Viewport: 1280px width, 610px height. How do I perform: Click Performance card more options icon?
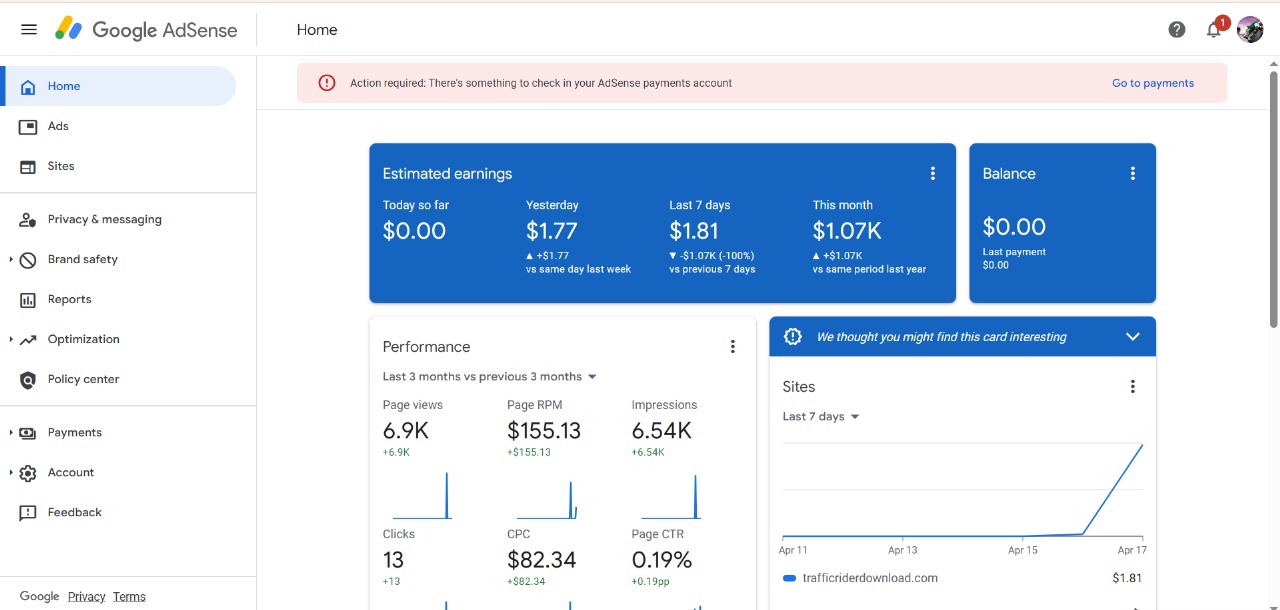[x=733, y=347]
